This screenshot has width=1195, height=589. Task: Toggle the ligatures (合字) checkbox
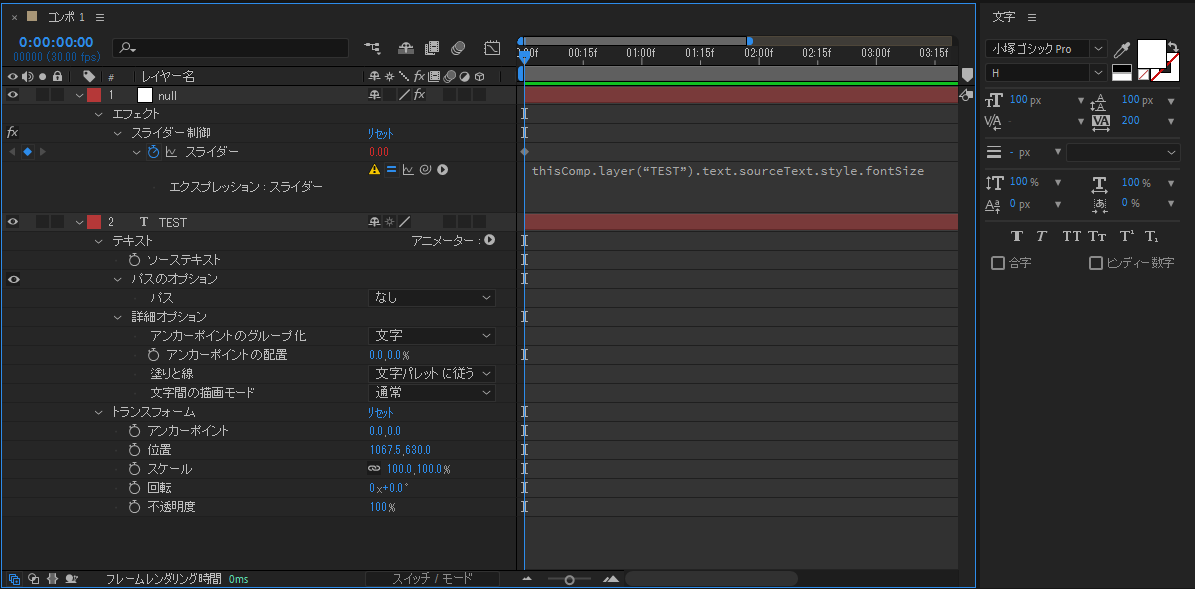[x=998, y=263]
